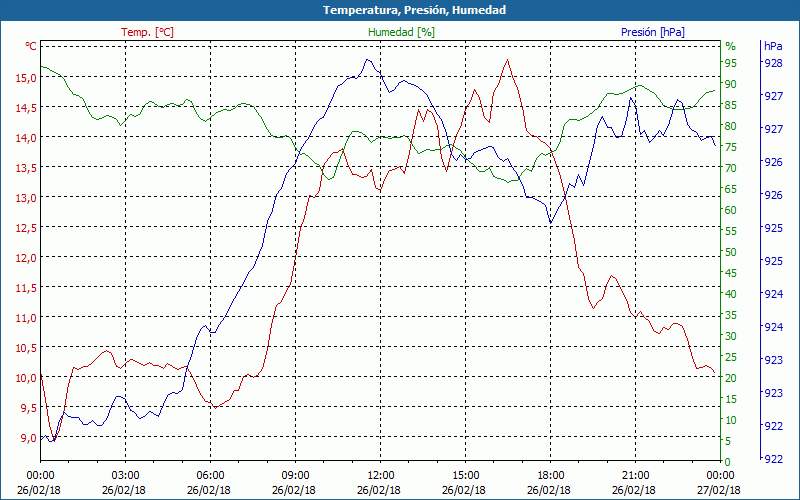This screenshot has height=500, width=800.
Task: Select the green Humedad [%] legend label
Action: [402, 32]
